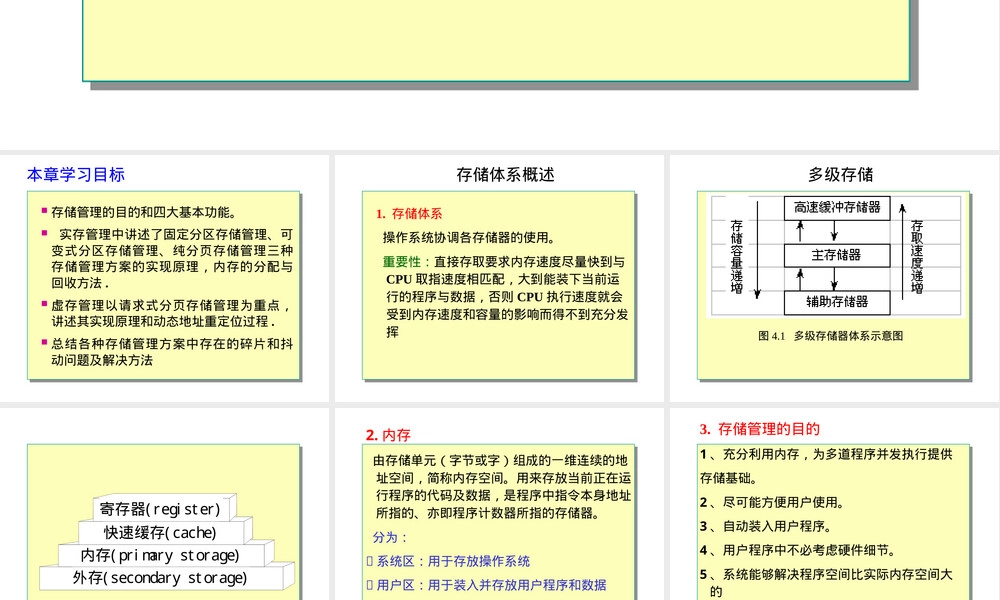The image size is (1000, 600).
Task: Click item 5、系统能够解决程序空间
Action: click(x=826, y=583)
